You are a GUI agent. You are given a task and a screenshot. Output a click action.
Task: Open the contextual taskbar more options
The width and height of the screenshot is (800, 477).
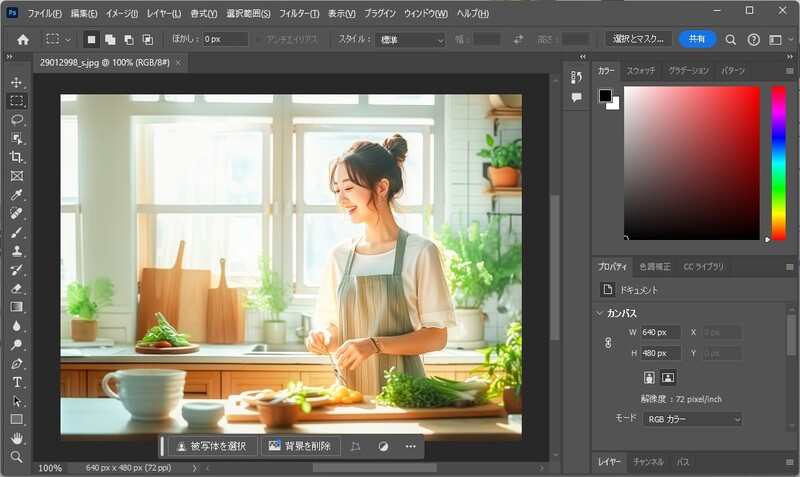click(x=411, y=446)
